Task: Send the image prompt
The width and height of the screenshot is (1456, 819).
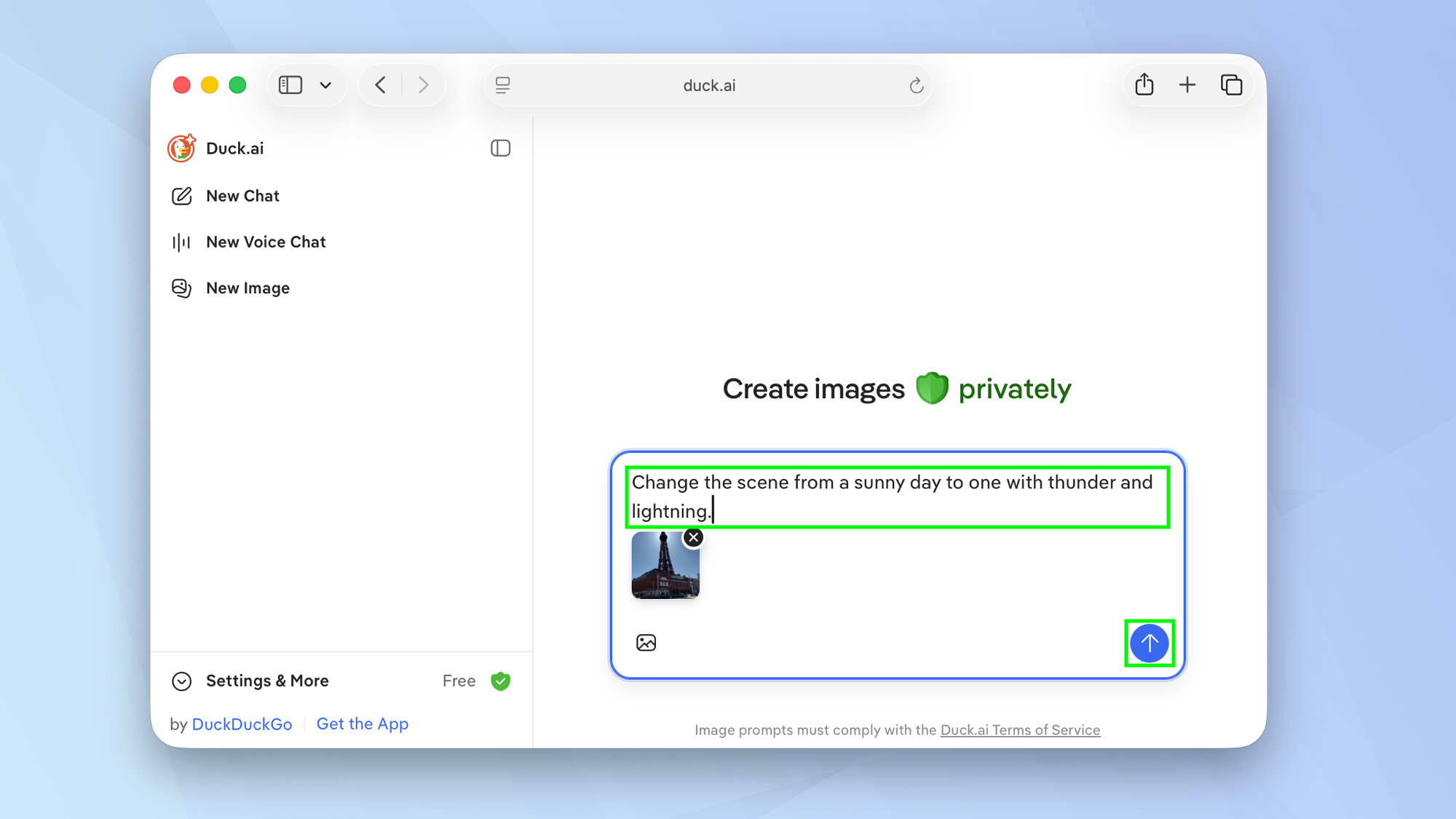Action: 1149,643
